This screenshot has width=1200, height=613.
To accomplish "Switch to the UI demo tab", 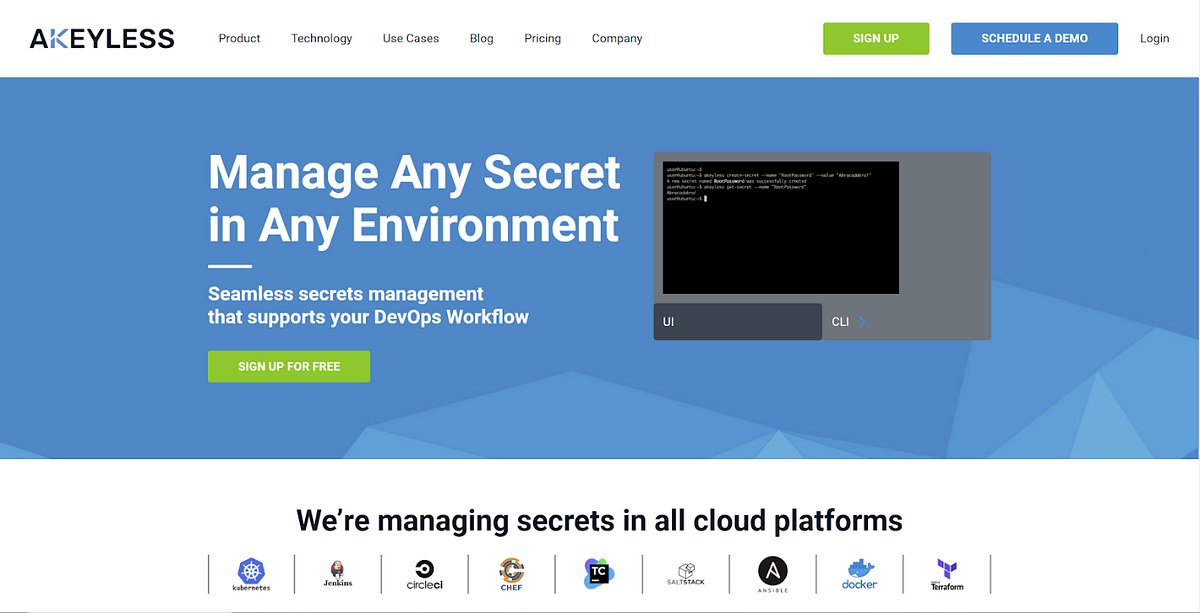I will click(738, 322).
